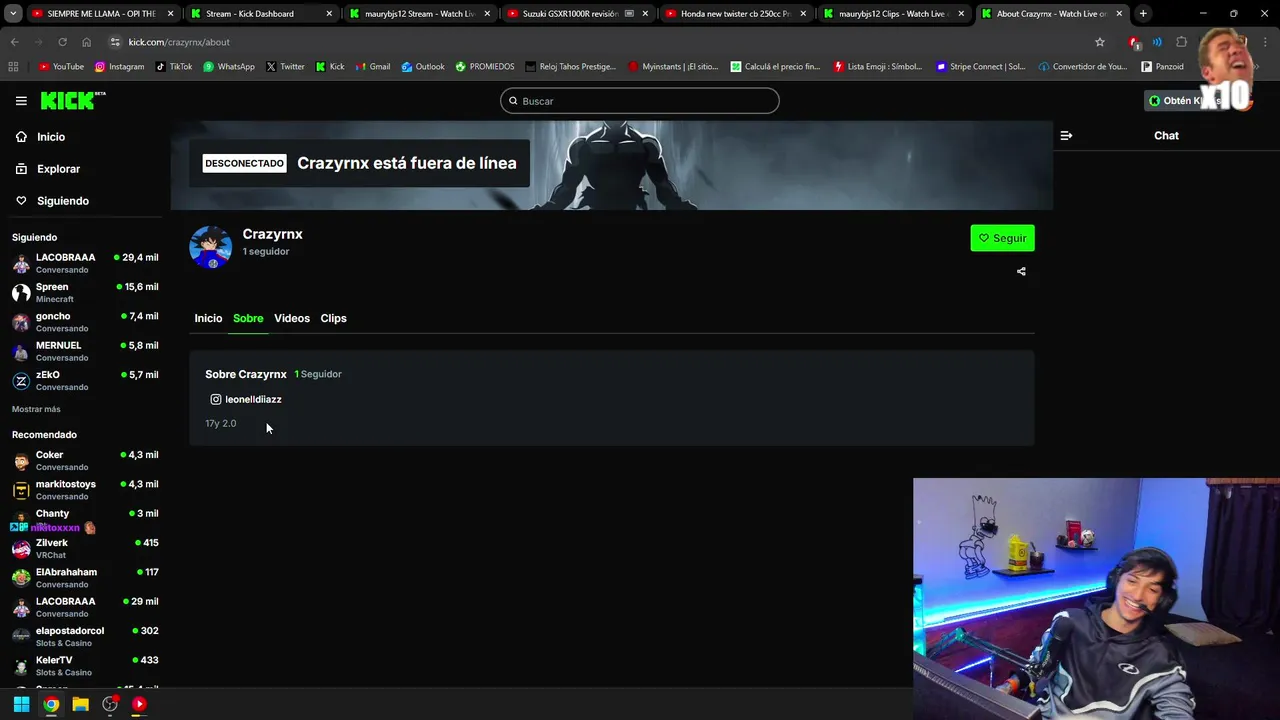Viewport: 1280px width, 720px height.
Task: Open the LACOBRAAA channel with 29,4 mil viewers
Action: [x=85, y=263]
